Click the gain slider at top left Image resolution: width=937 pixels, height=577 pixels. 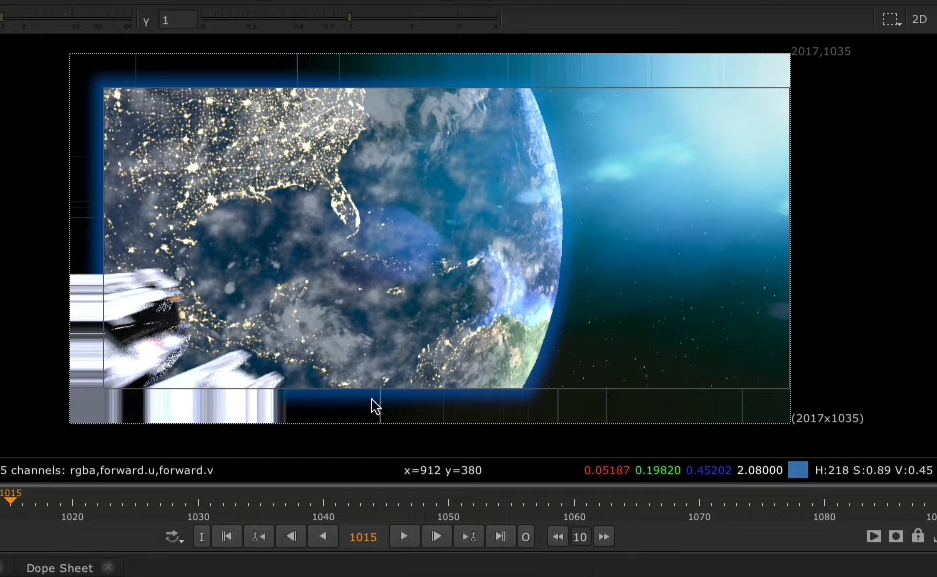pyautogui.click(x=66, y=18)
